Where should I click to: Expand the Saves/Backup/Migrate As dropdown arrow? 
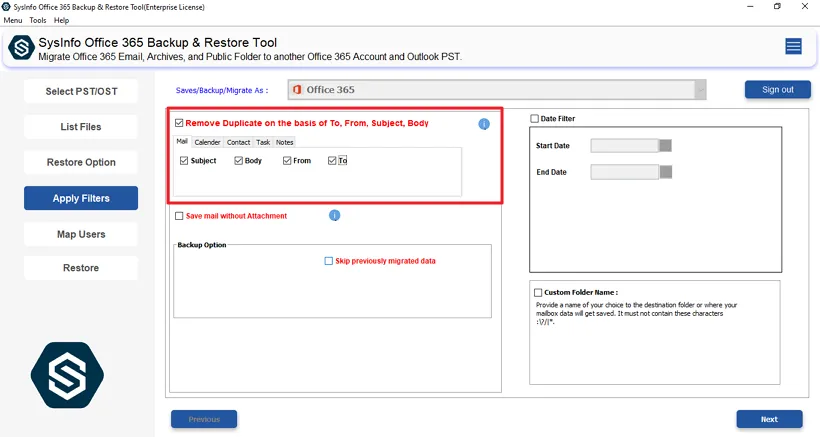[x=700, y=90]
